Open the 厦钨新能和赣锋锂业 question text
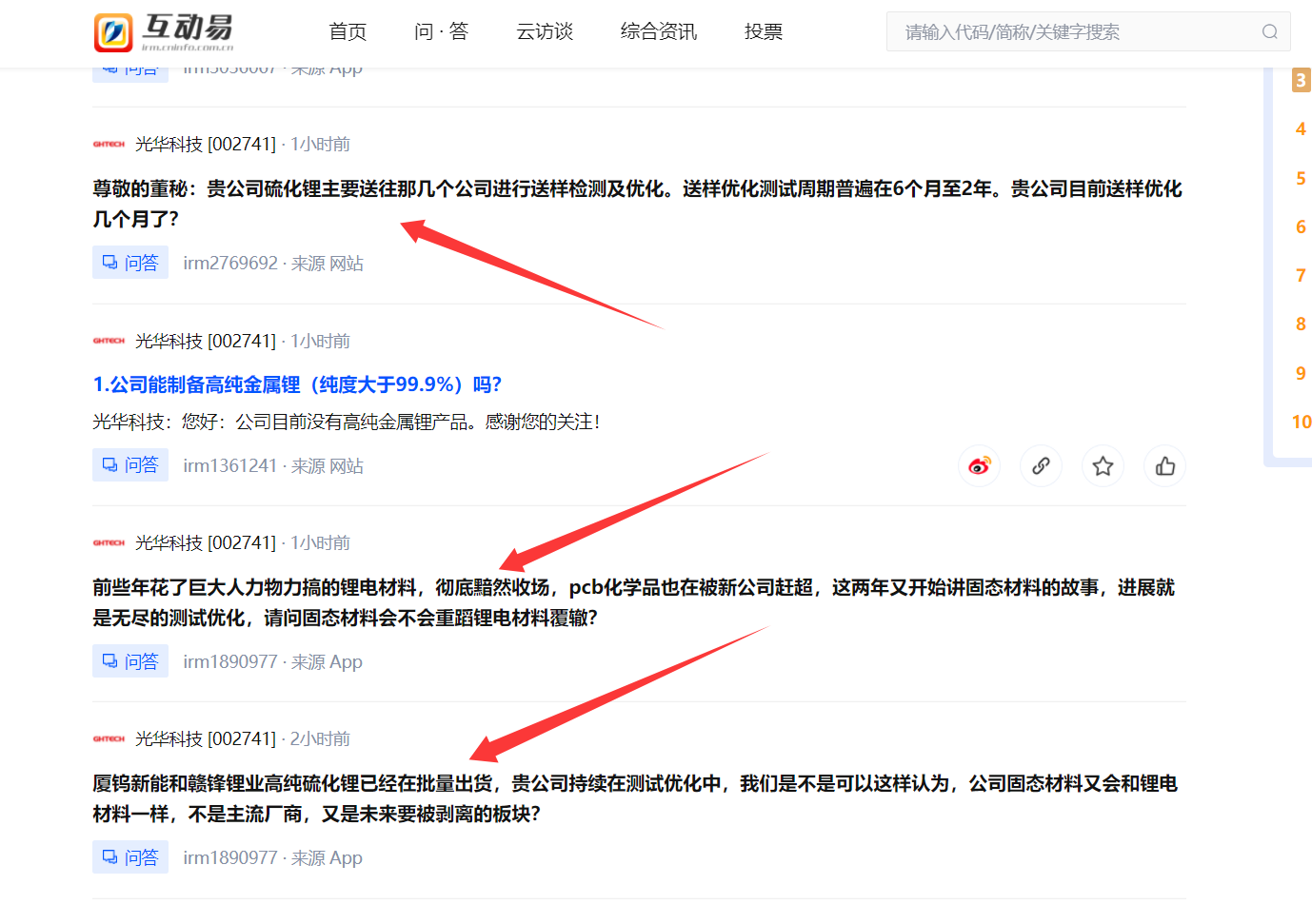This screenshot has width=1312, height=924. (x=635, y=798)
